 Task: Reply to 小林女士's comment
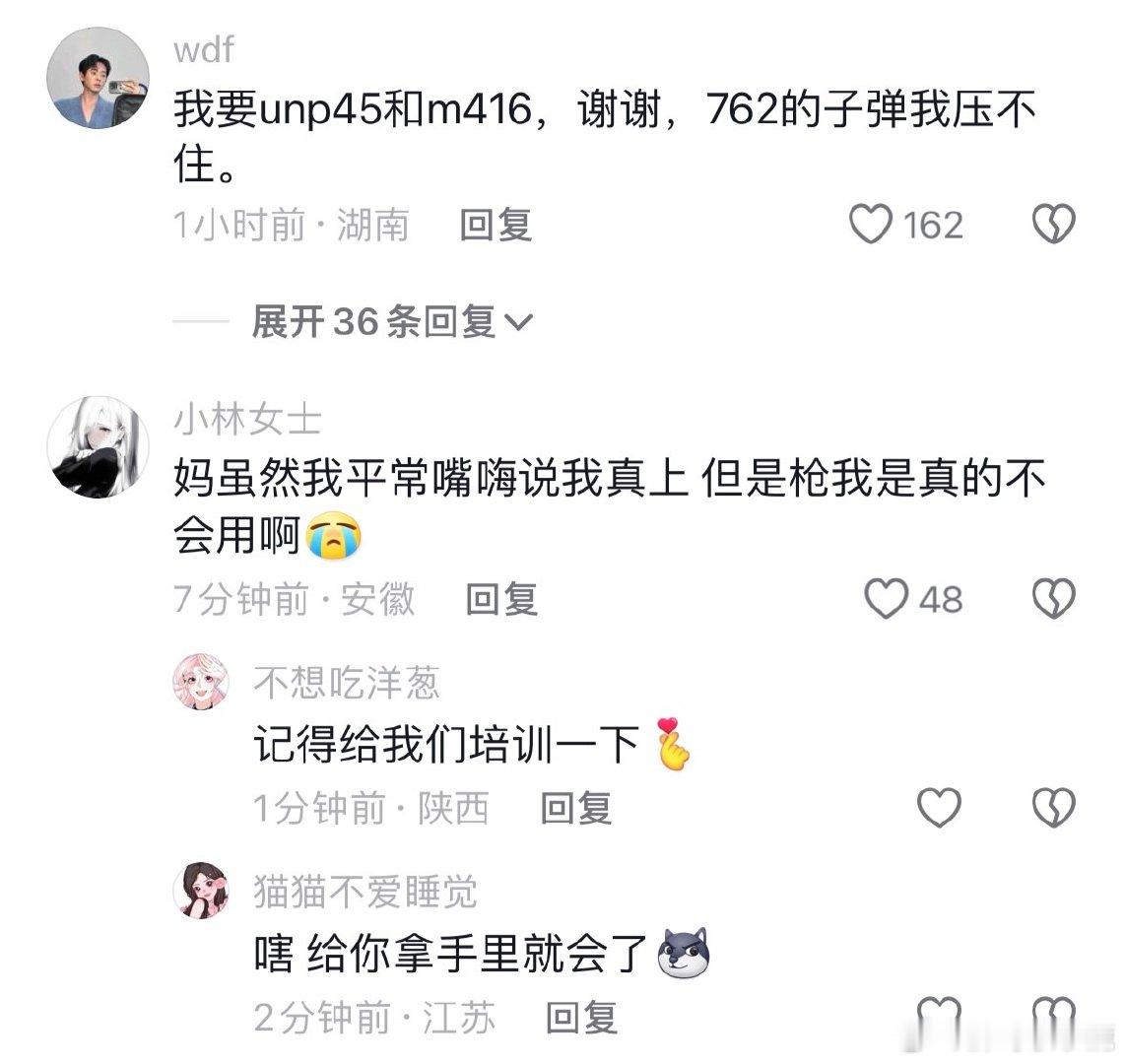pos(501,600)
